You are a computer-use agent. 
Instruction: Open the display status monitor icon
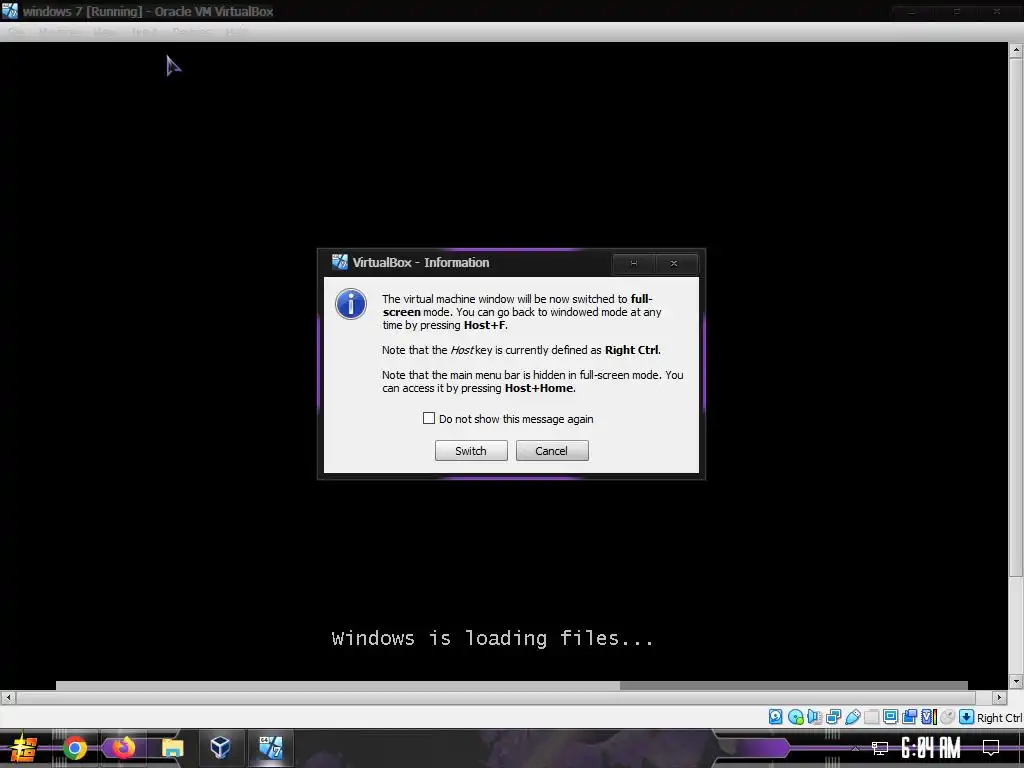890,717
